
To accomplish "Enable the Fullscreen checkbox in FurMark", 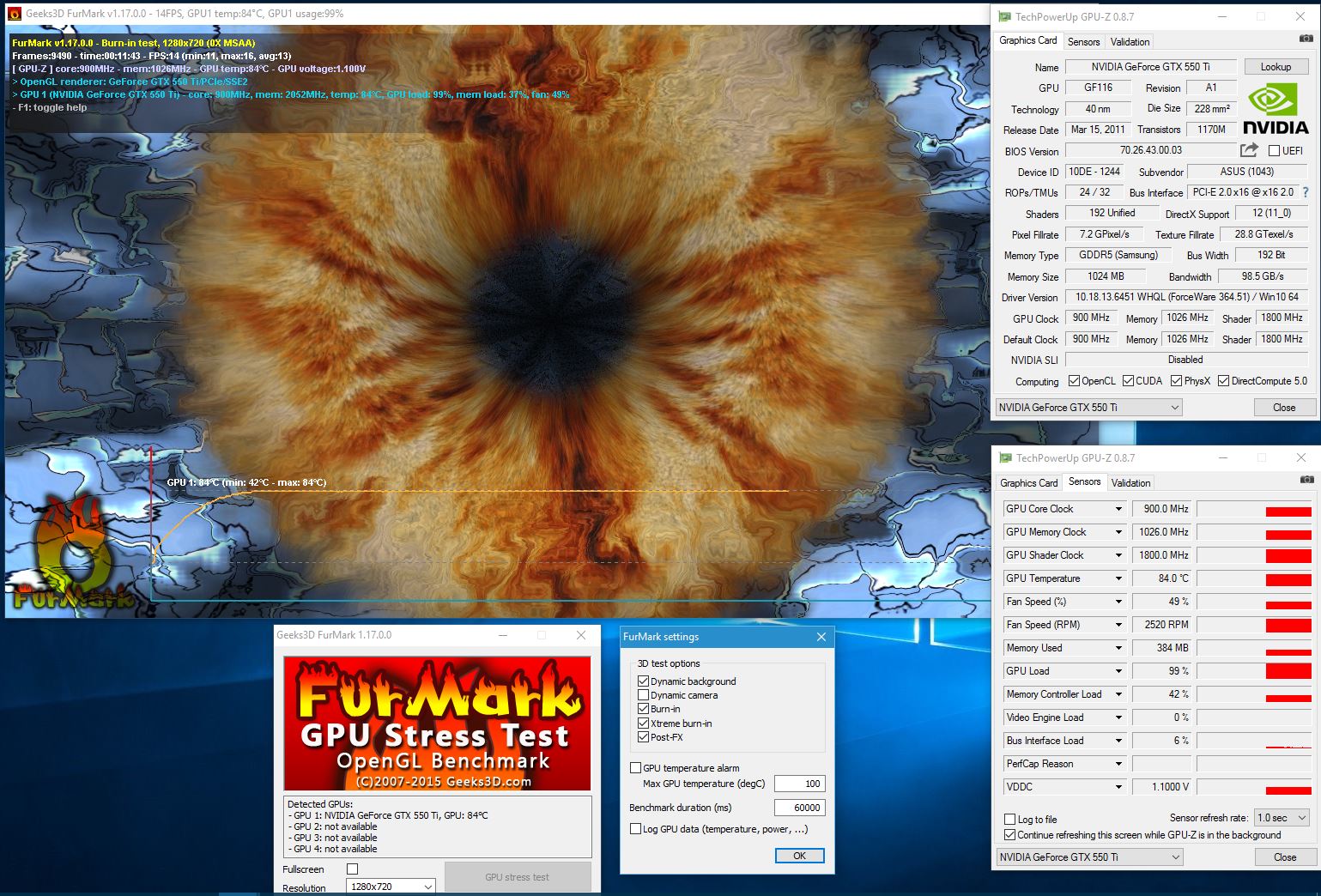I will tap(352, 869).
